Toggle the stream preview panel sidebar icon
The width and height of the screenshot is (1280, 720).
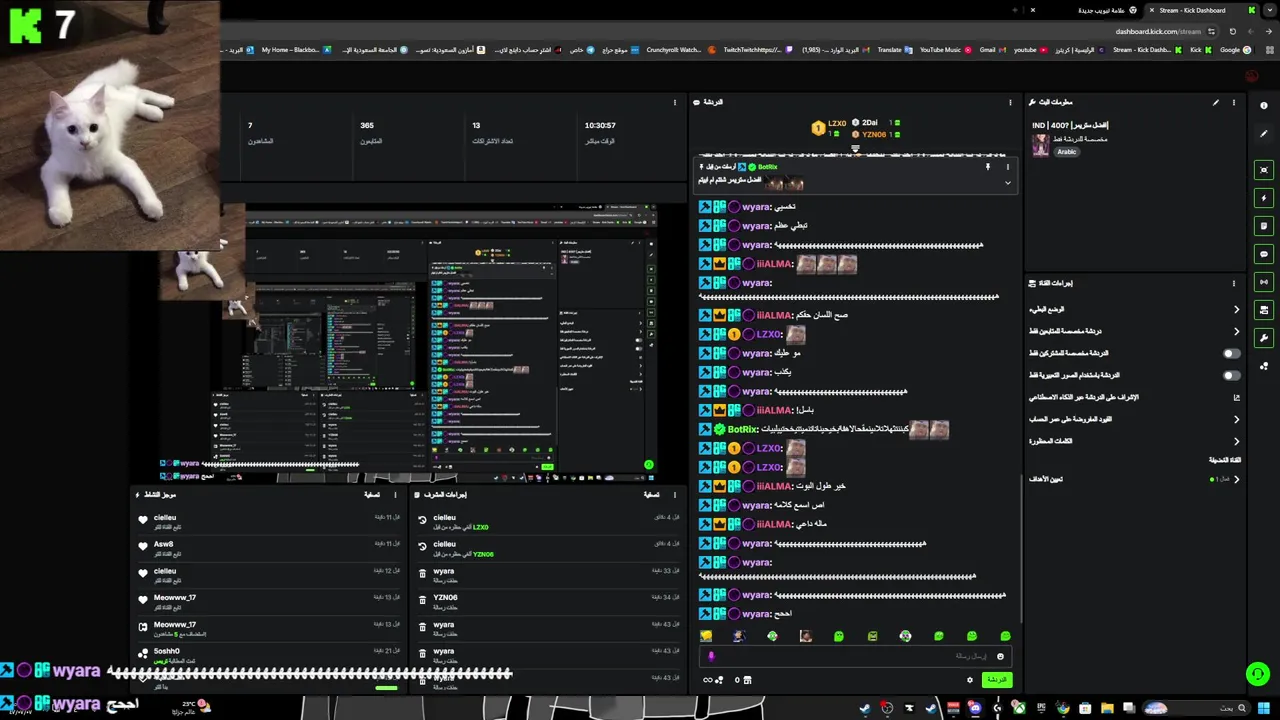click(x=1264, y=171)
